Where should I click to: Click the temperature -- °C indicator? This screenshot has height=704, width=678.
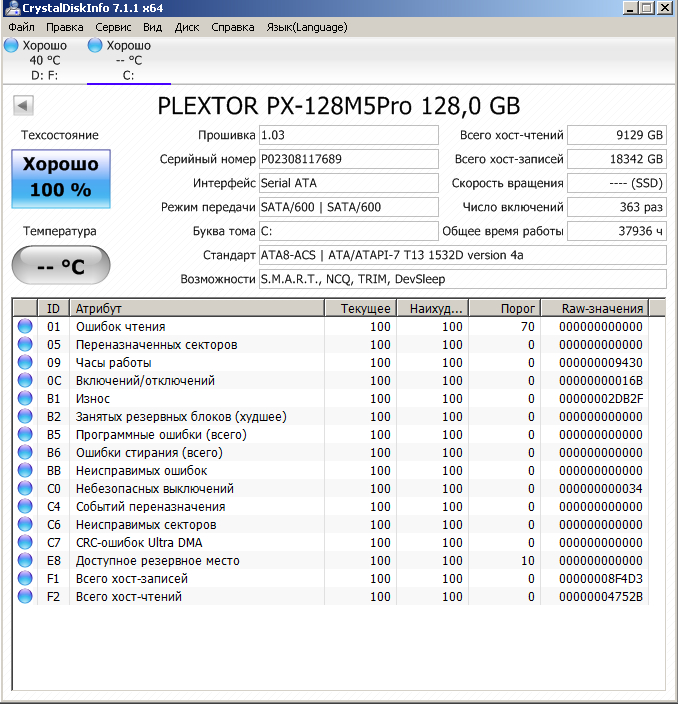[x=61, y=265]
